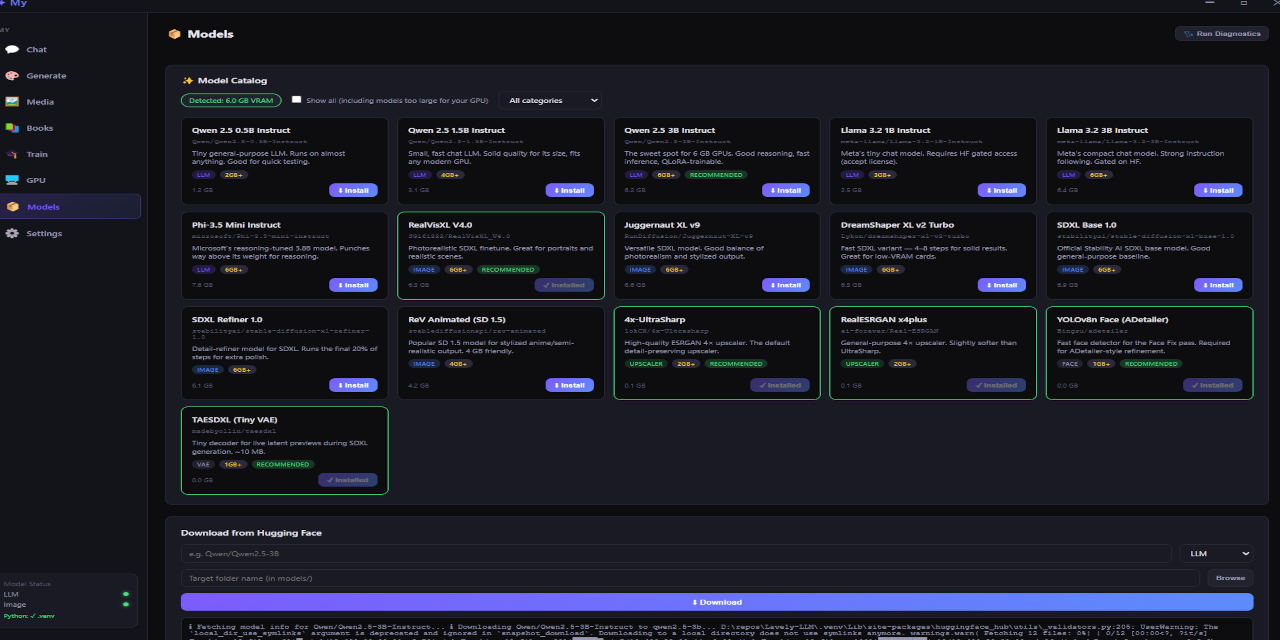This screenshot has height=640, width=1280.
Task: Open the Media section
Action: pyautogui.click(x=40, y=102)
